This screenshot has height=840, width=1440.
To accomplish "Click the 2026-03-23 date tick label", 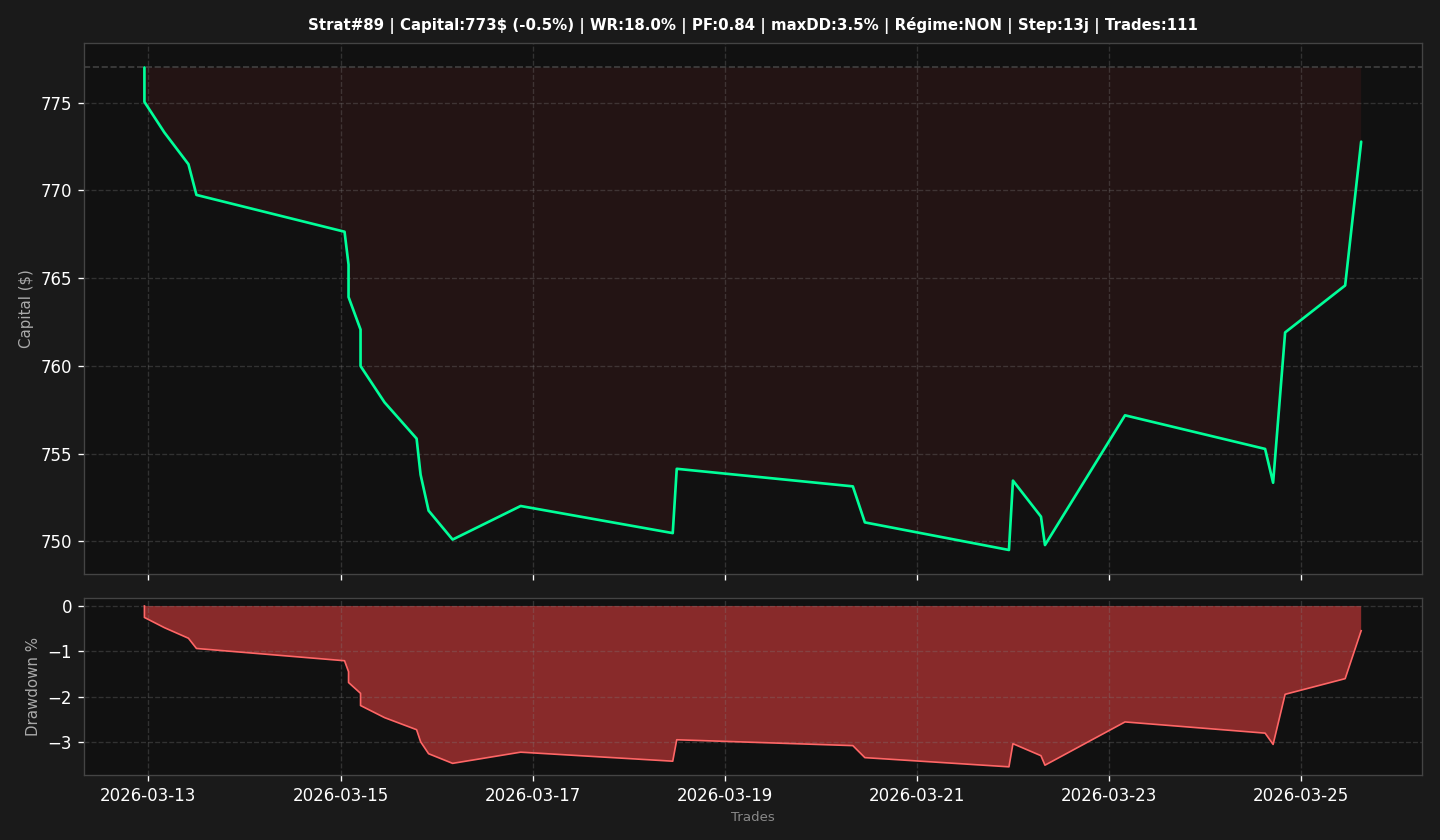I will (1109, 796).
